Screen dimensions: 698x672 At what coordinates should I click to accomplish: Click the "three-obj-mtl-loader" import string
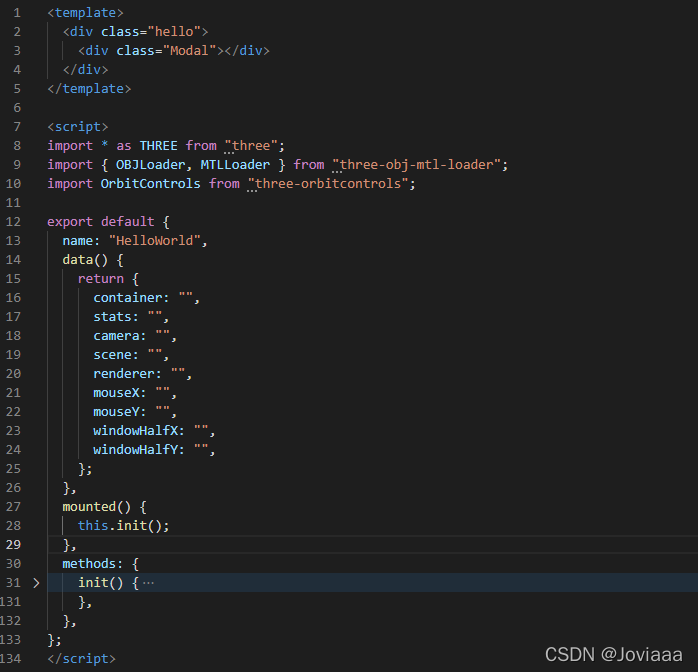(417, 165)
